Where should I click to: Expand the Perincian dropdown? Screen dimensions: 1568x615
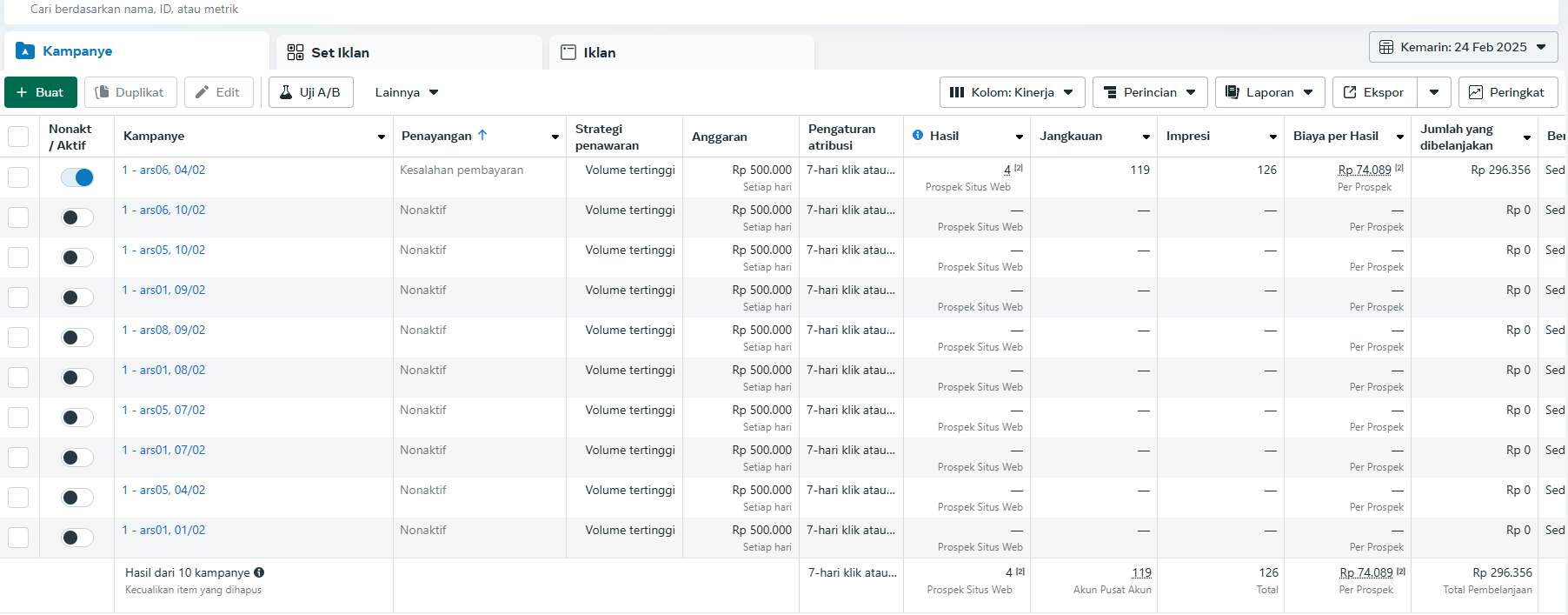(x=1149, y=92)
